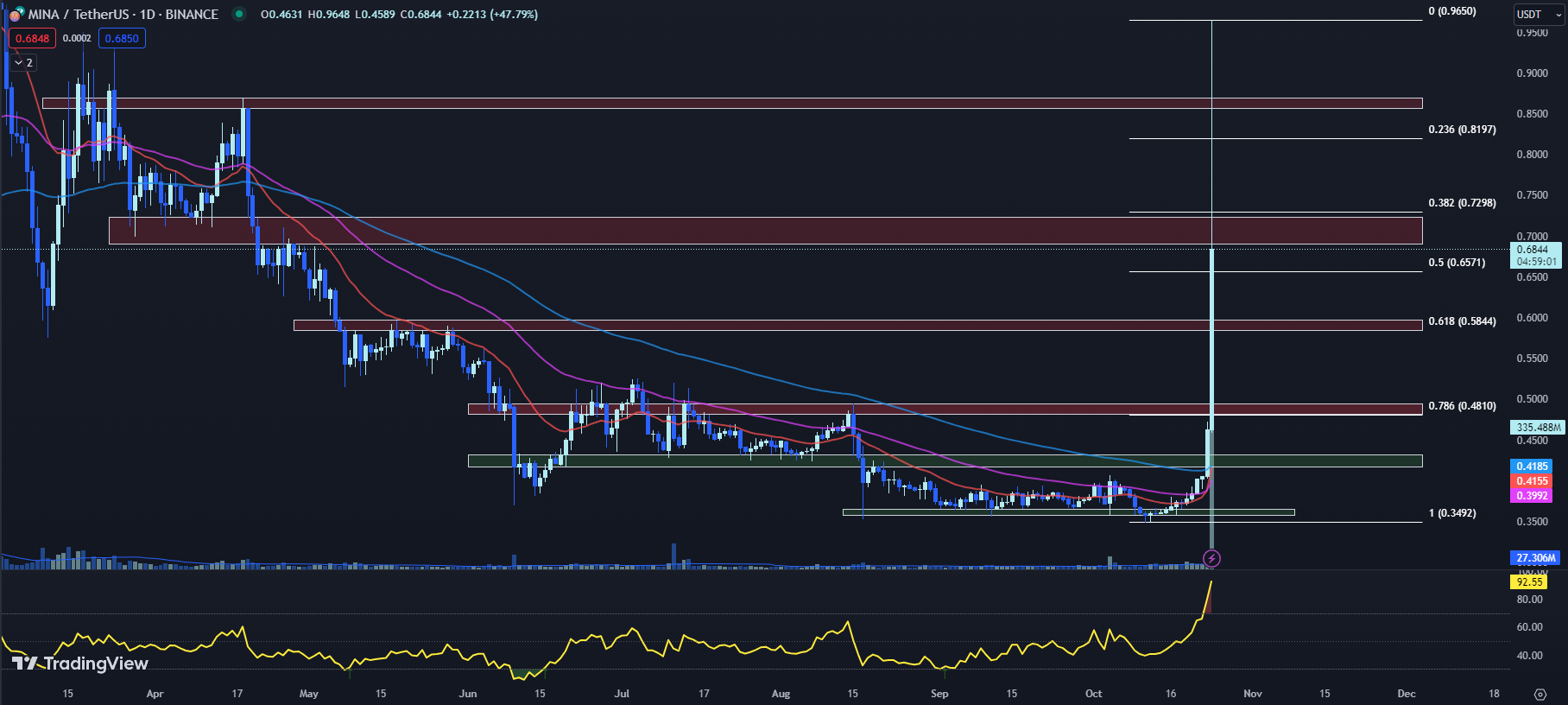Screen dimensions: 1568x705
Task: Click the 0.5000 price scale label
Action: [x=1533, y=399]
